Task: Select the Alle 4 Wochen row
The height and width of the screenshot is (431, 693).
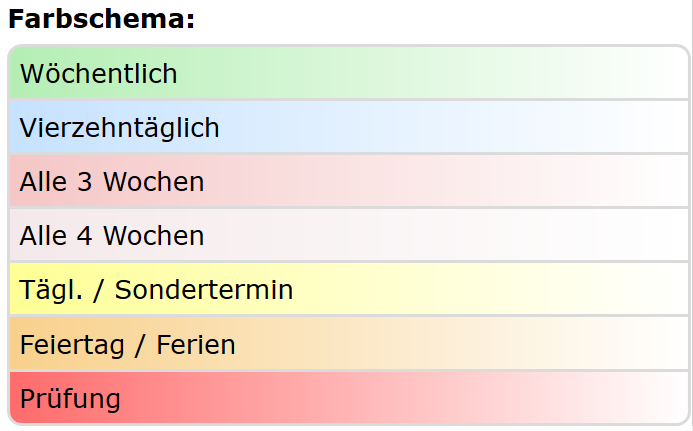Action: coord(111,236)
